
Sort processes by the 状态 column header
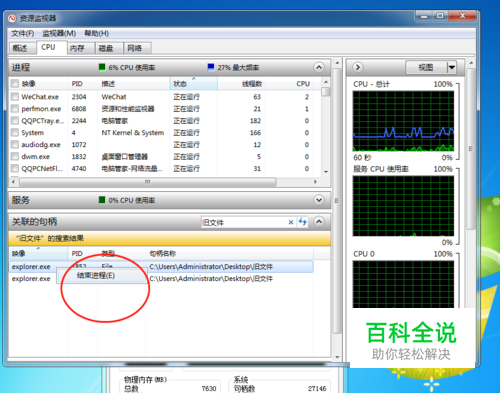point(194,83)
